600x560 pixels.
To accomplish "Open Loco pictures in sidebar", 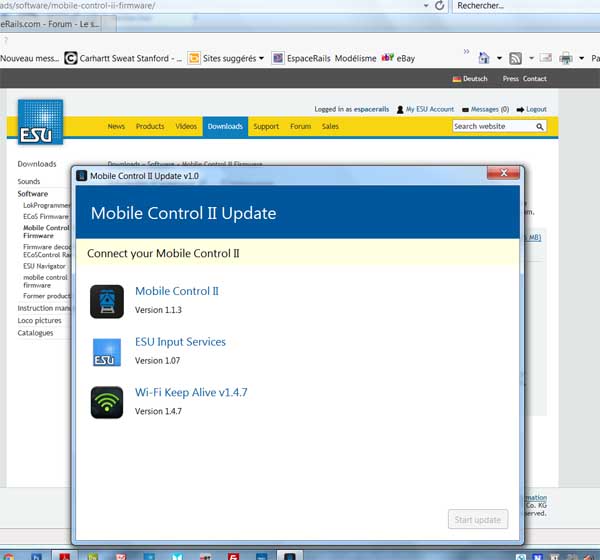I will click(x=39, y=320).
